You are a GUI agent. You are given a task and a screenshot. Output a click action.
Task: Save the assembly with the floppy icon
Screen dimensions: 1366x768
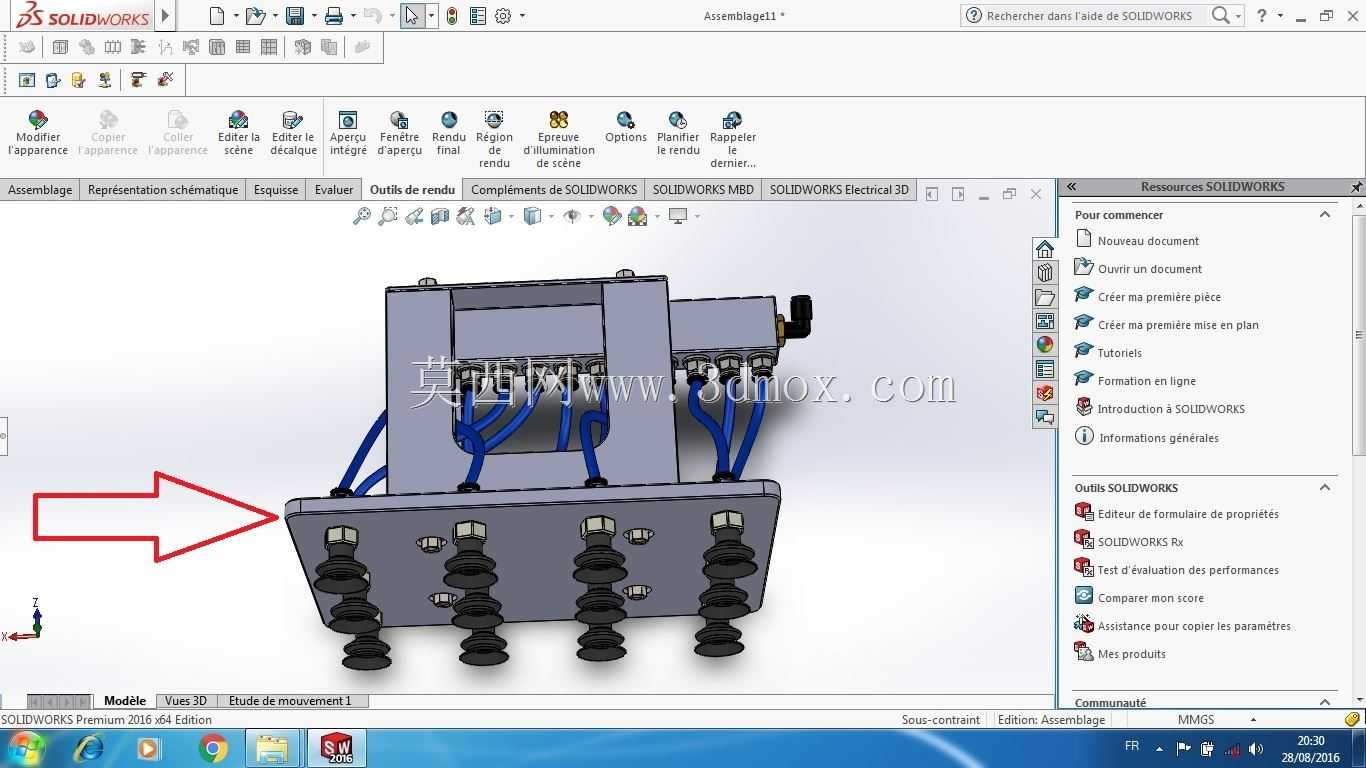coord(295,16)
